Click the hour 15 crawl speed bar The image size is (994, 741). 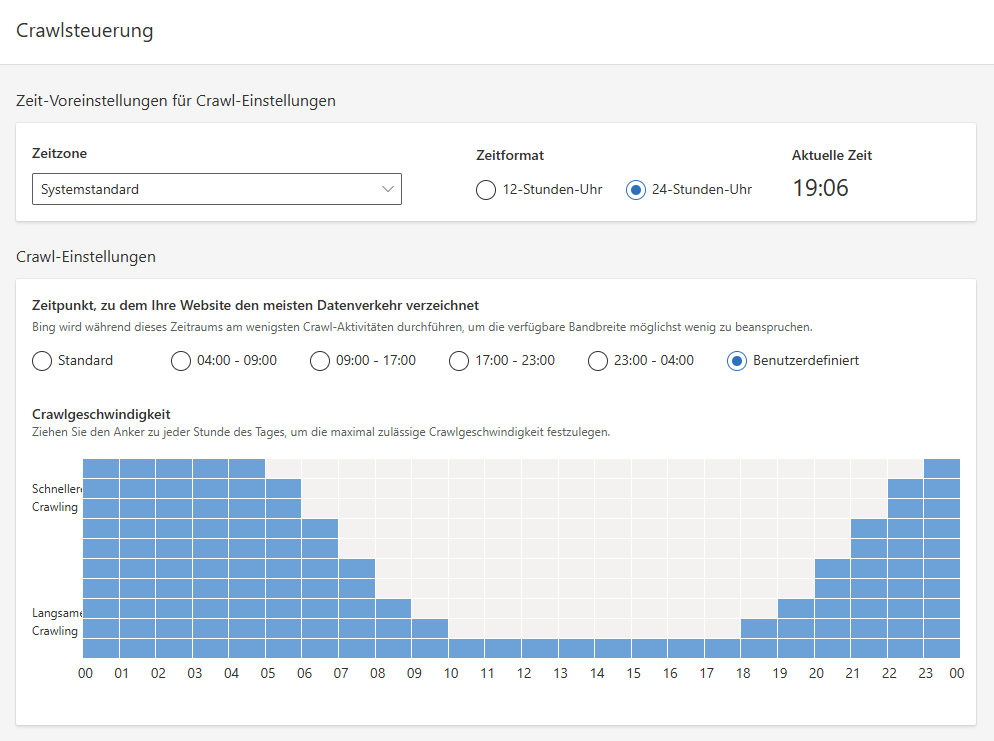click(x=649, y=648)
